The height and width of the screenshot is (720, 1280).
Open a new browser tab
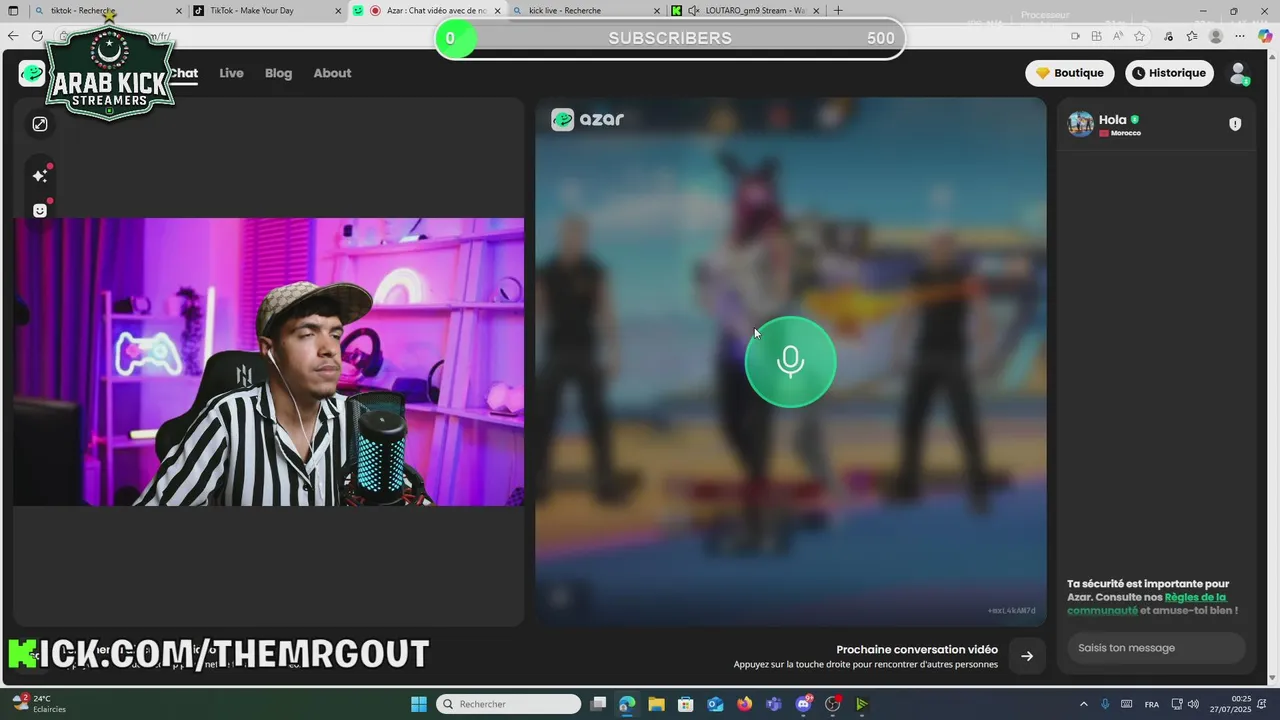(x=838, y=11)
